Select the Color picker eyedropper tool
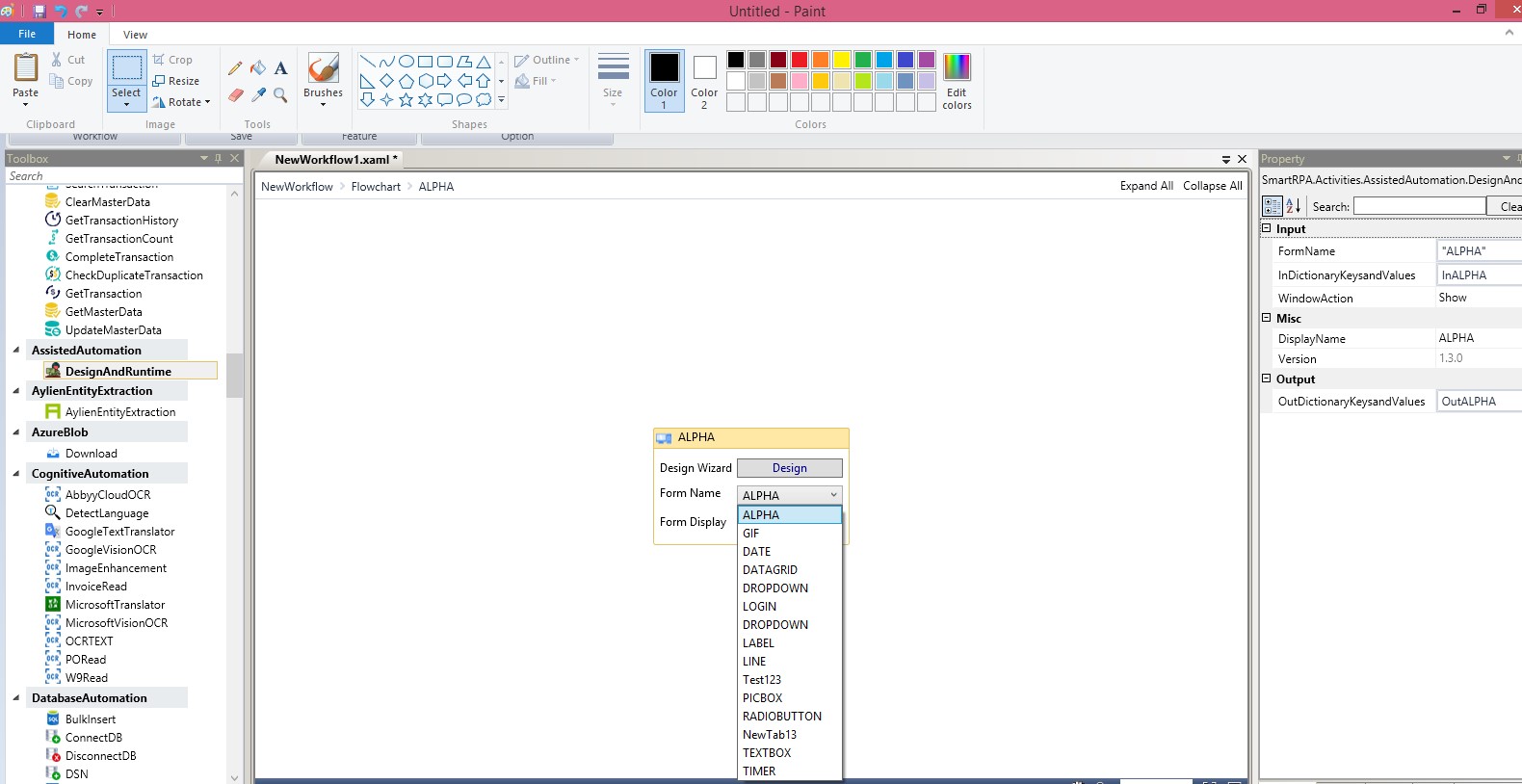 coord(258,94)
